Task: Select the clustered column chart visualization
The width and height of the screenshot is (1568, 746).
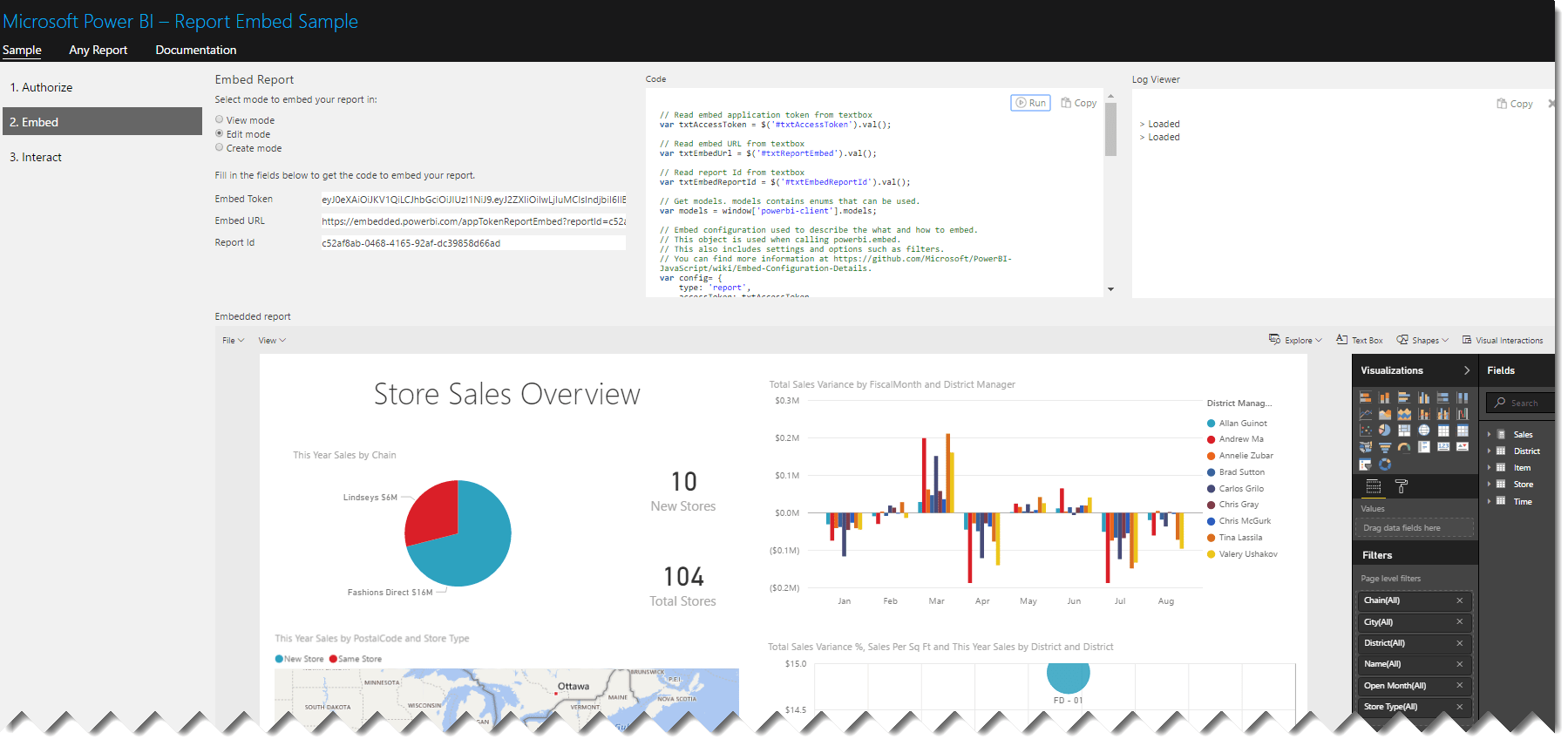Action: pos(1424,397)
